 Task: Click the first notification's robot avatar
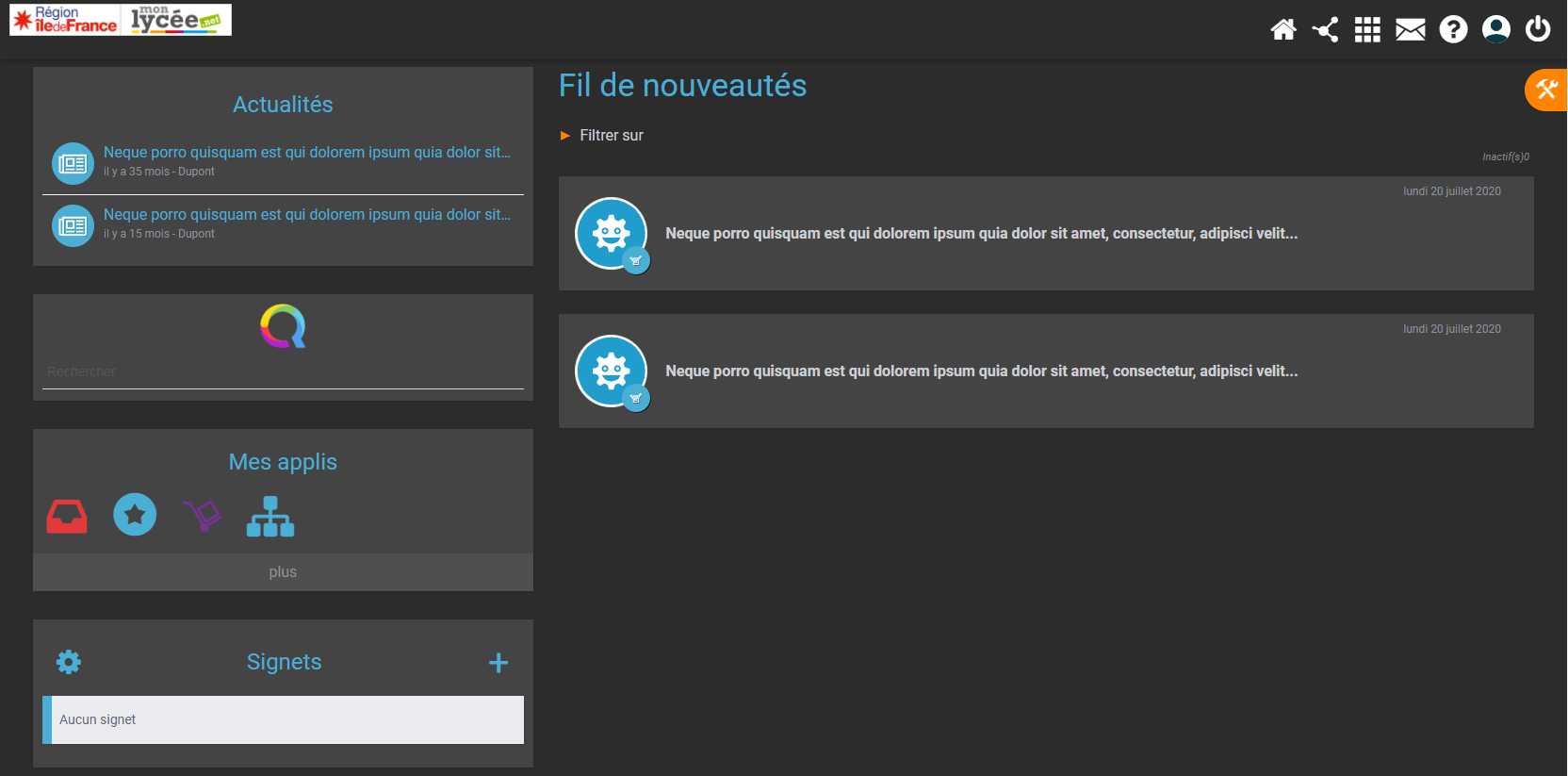coord(612,233)
